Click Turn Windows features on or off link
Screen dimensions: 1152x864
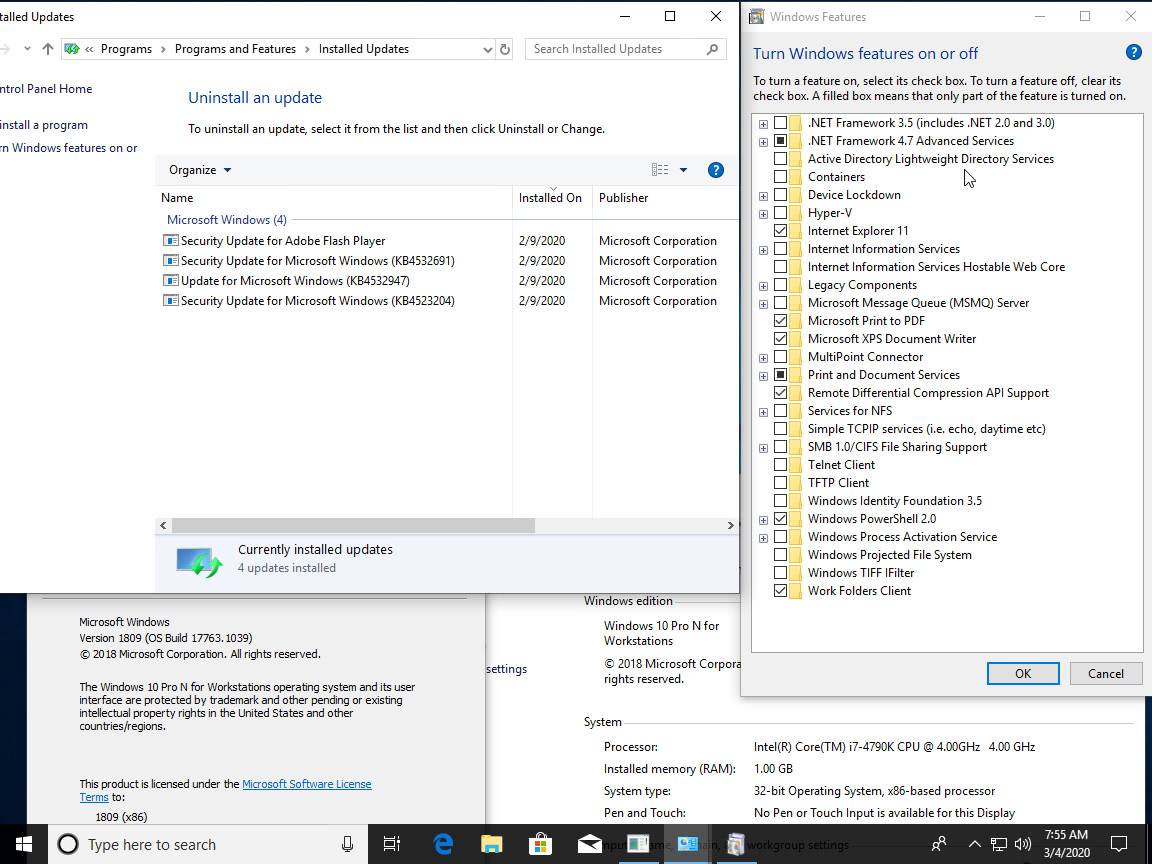[69, 148]
